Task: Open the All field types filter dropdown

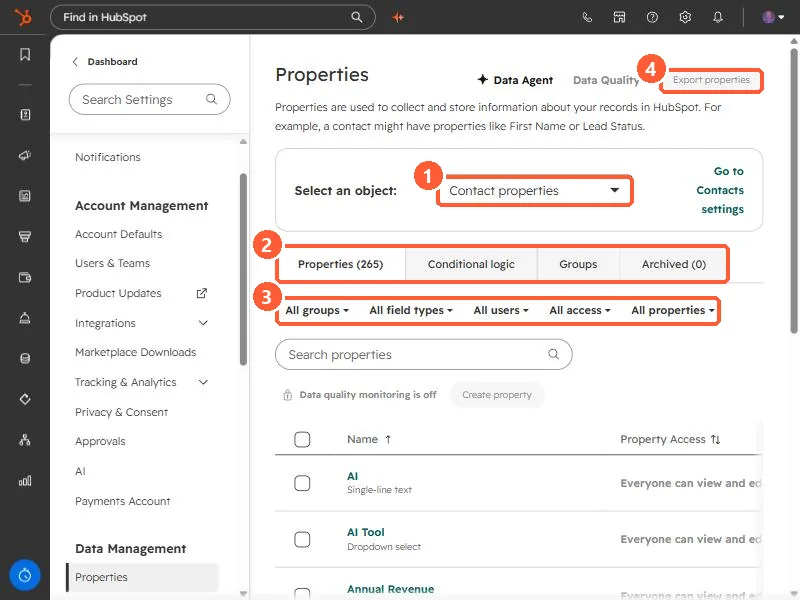Action: (x=411, y=310)
